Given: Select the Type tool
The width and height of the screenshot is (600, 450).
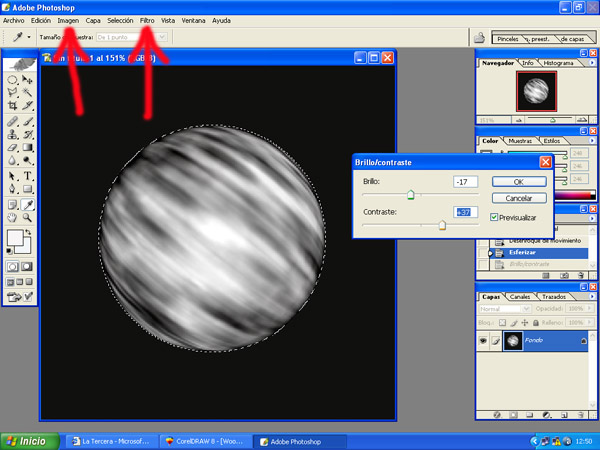Looking at the screenshot, I should click(x=27, y=176).
